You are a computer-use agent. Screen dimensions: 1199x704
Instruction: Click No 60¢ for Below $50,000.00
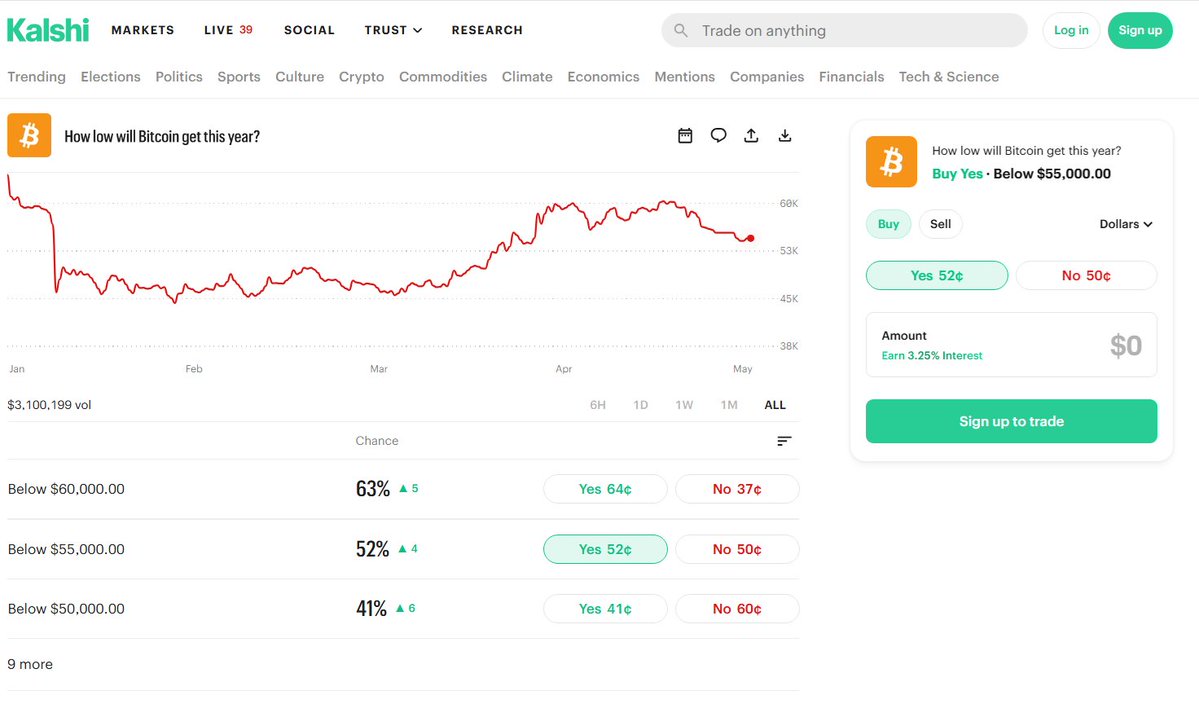(x=737, y=608)
